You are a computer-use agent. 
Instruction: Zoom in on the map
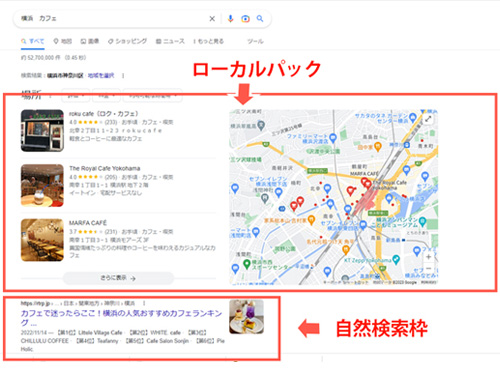[429, 257]
